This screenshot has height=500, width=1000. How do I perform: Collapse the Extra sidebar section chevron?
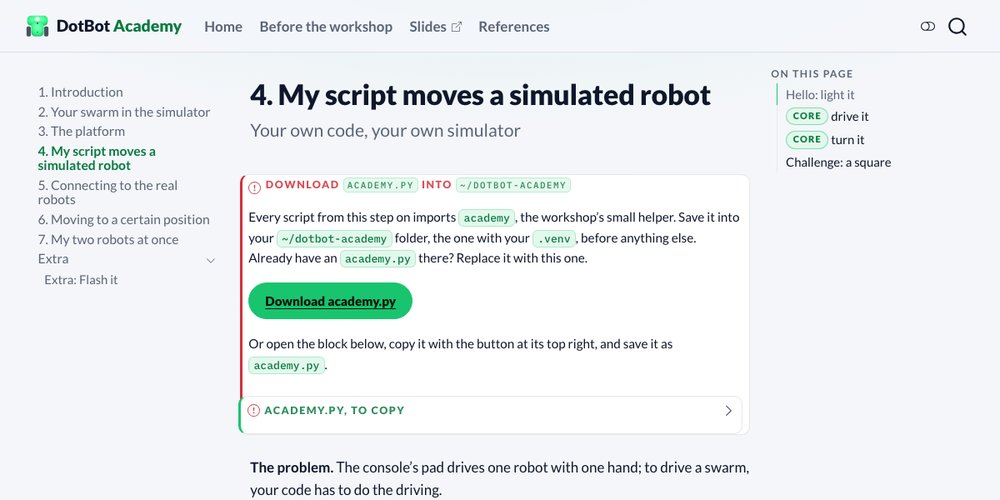tap(210, 260)
